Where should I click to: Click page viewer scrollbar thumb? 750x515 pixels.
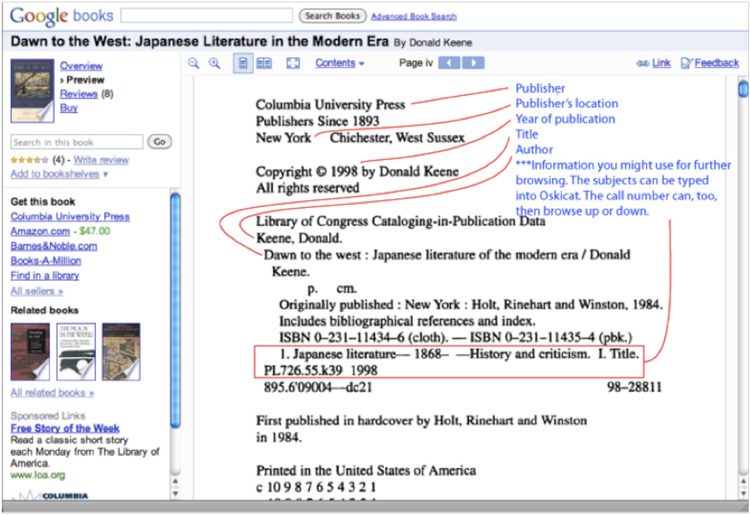coord(743,89)
